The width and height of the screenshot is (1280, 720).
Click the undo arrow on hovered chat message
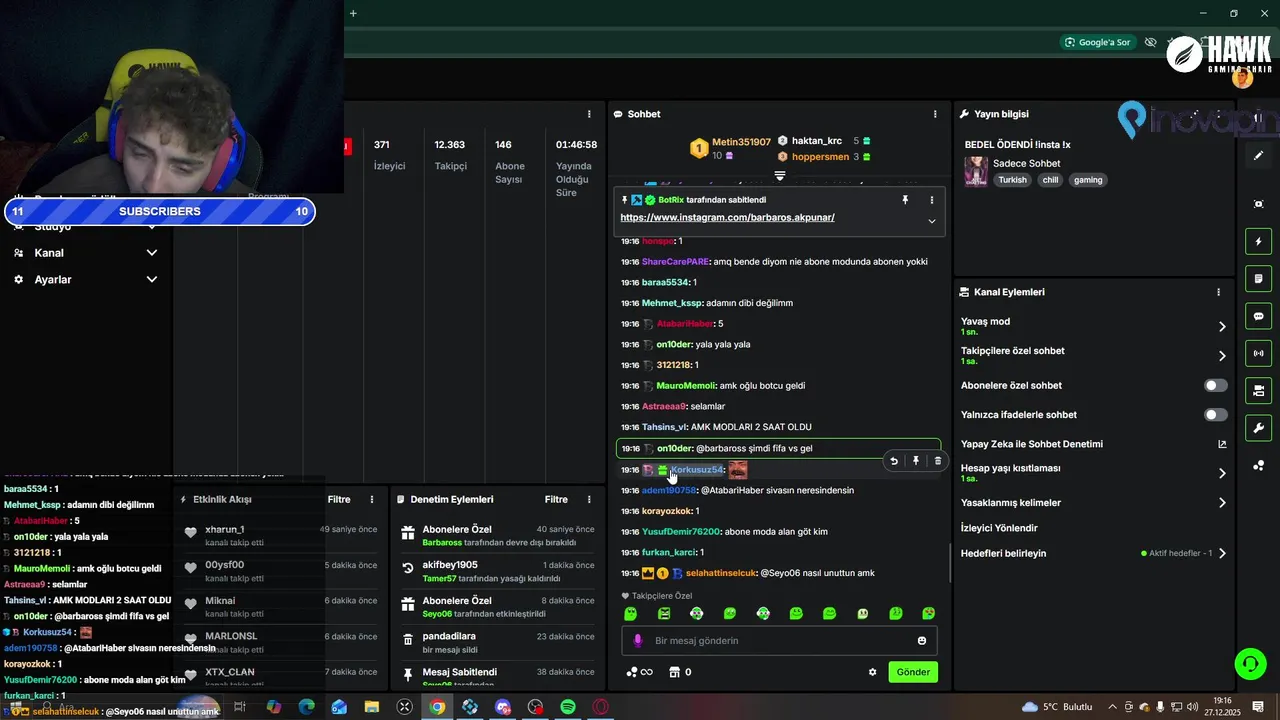[894, 461]
